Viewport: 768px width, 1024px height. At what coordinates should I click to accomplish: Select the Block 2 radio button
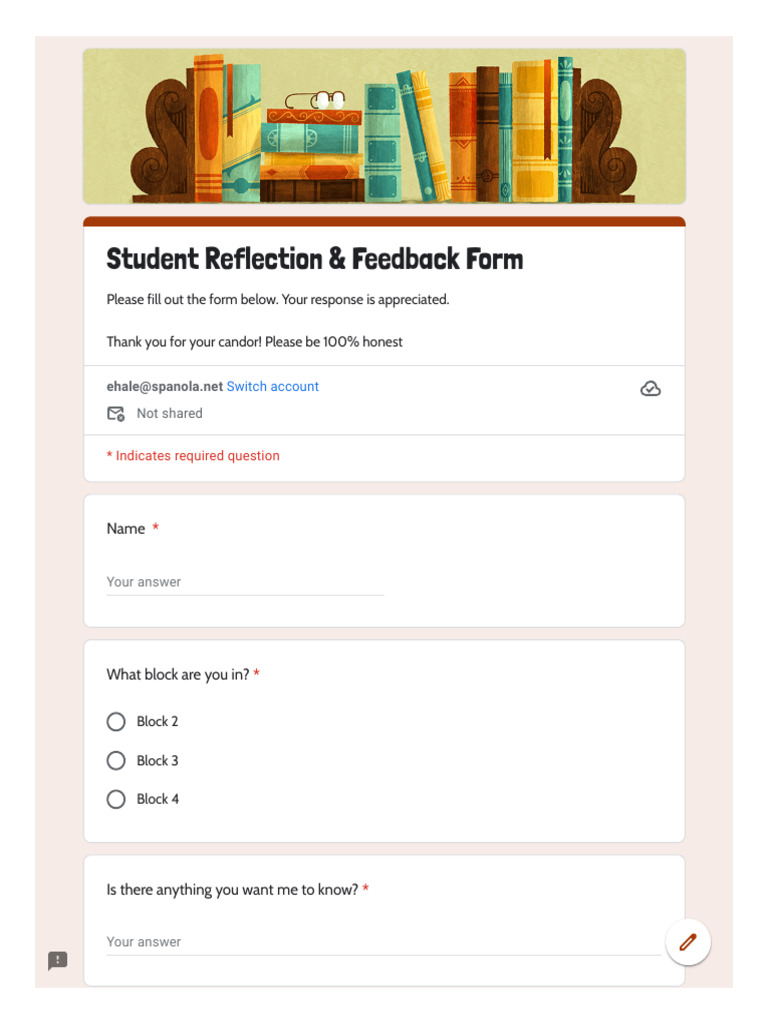click(x=116, y=722)
